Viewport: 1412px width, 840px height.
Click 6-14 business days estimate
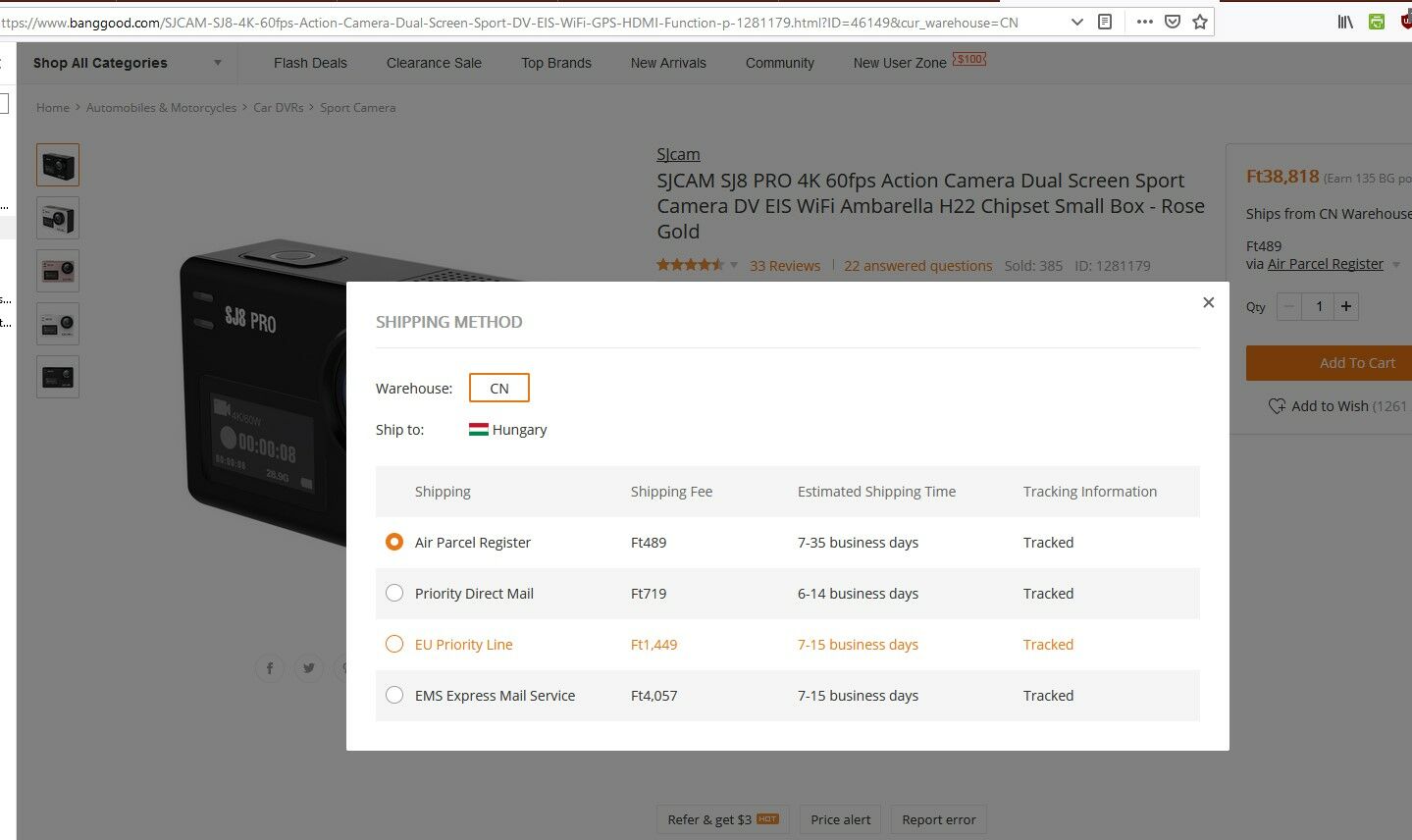coord(858,594)
